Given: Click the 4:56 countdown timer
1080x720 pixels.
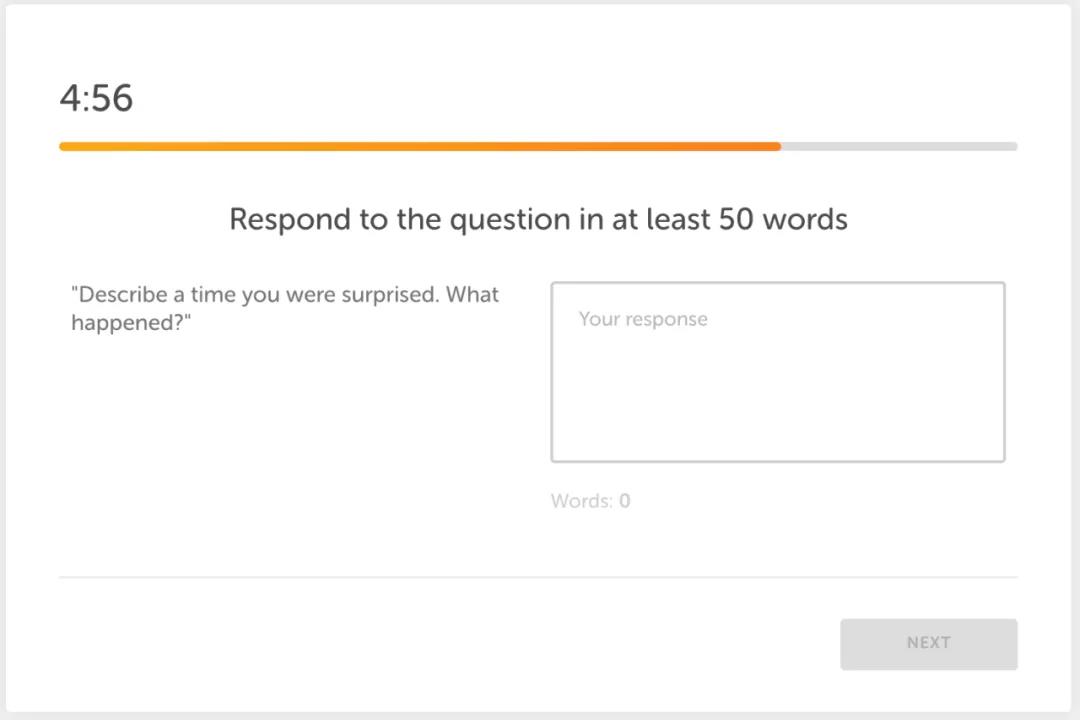Looking at the screenshot, I should pos(96,98).
